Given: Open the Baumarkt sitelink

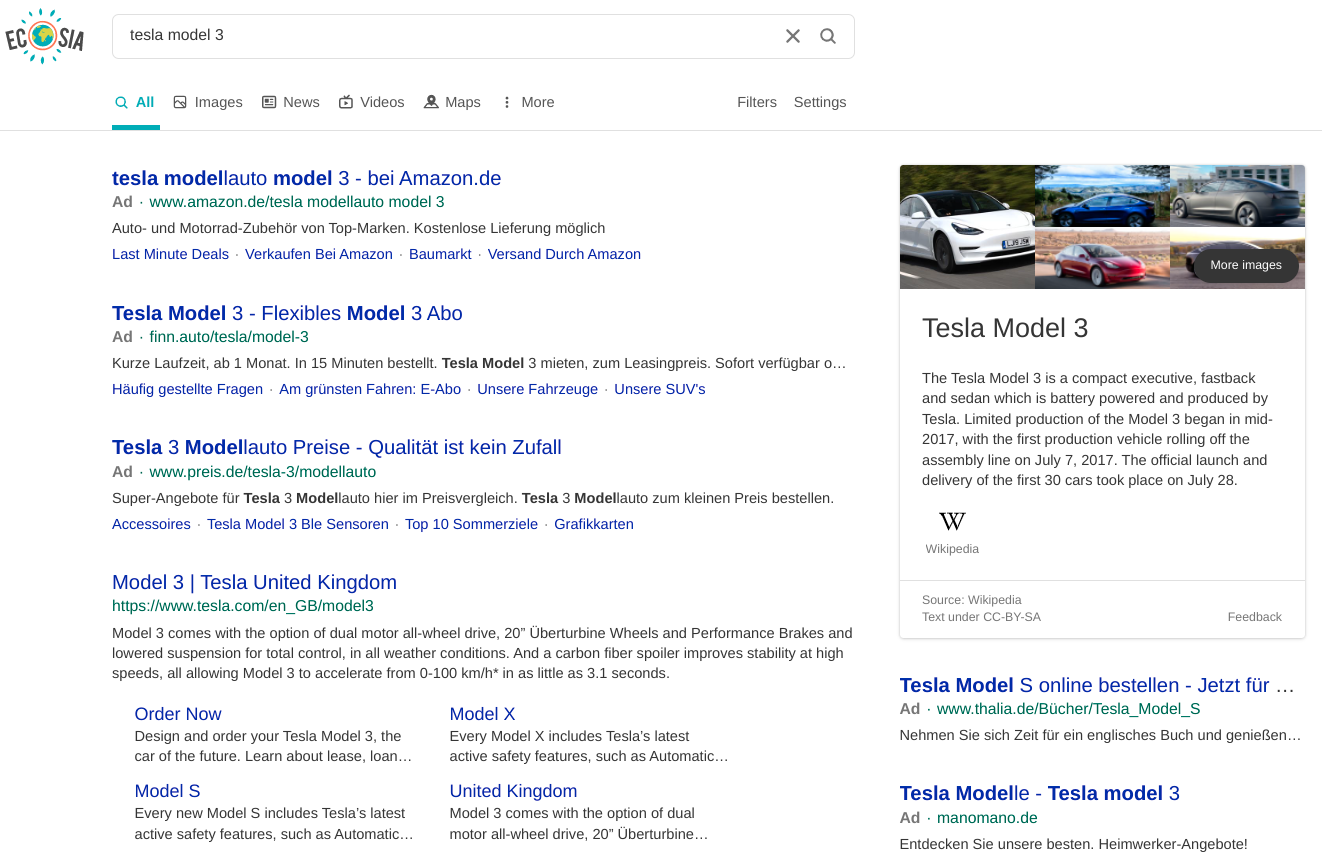Looking at the screenshot, I should 440,254.
